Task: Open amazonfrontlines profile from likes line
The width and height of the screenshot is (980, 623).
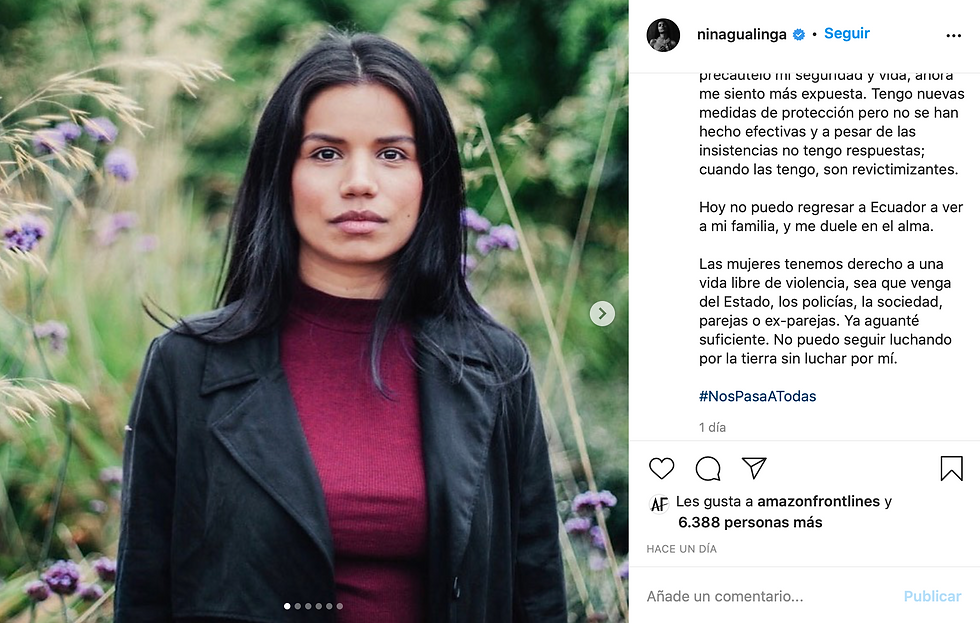Action: (818, 501)
